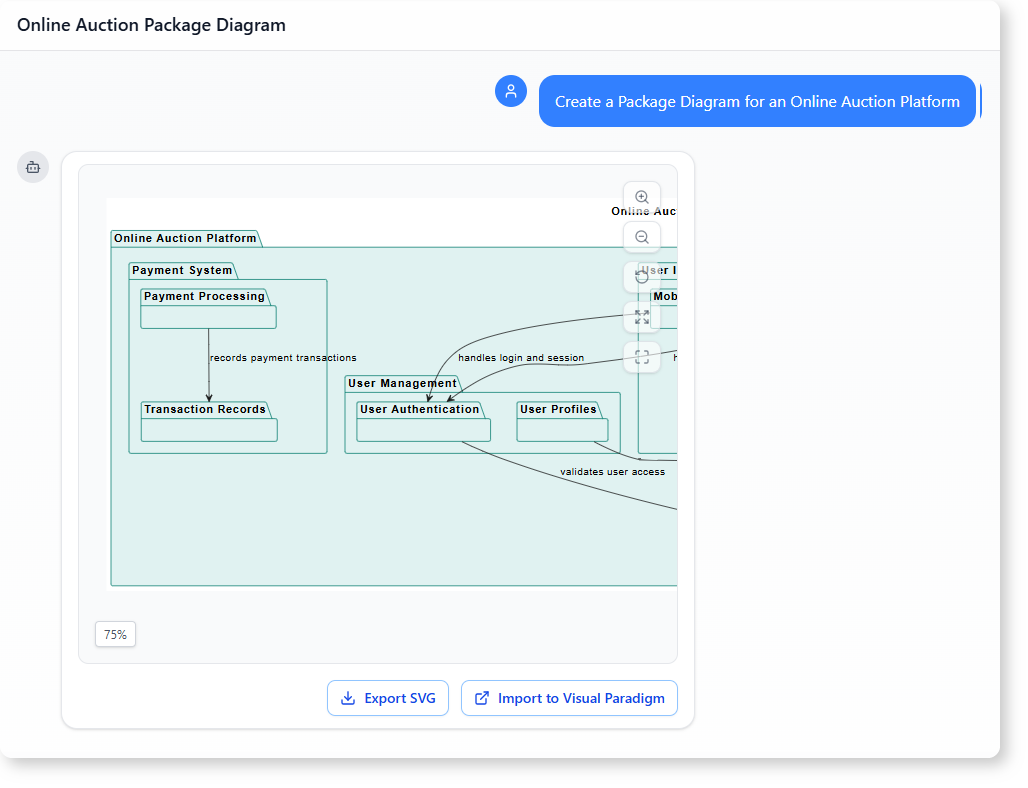
Task: Click the zoom out magnifier icon
Action: click(x=642, y=237)
